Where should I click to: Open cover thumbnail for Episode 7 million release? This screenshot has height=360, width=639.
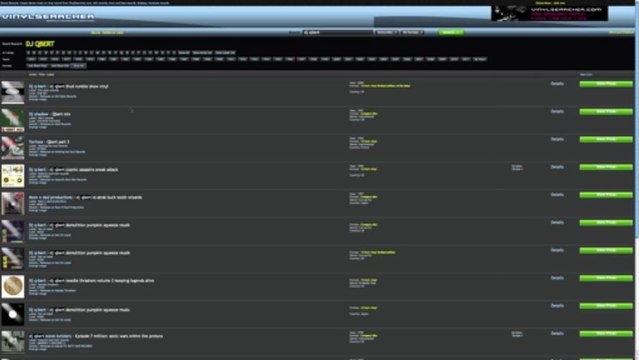tap(13, 342)
